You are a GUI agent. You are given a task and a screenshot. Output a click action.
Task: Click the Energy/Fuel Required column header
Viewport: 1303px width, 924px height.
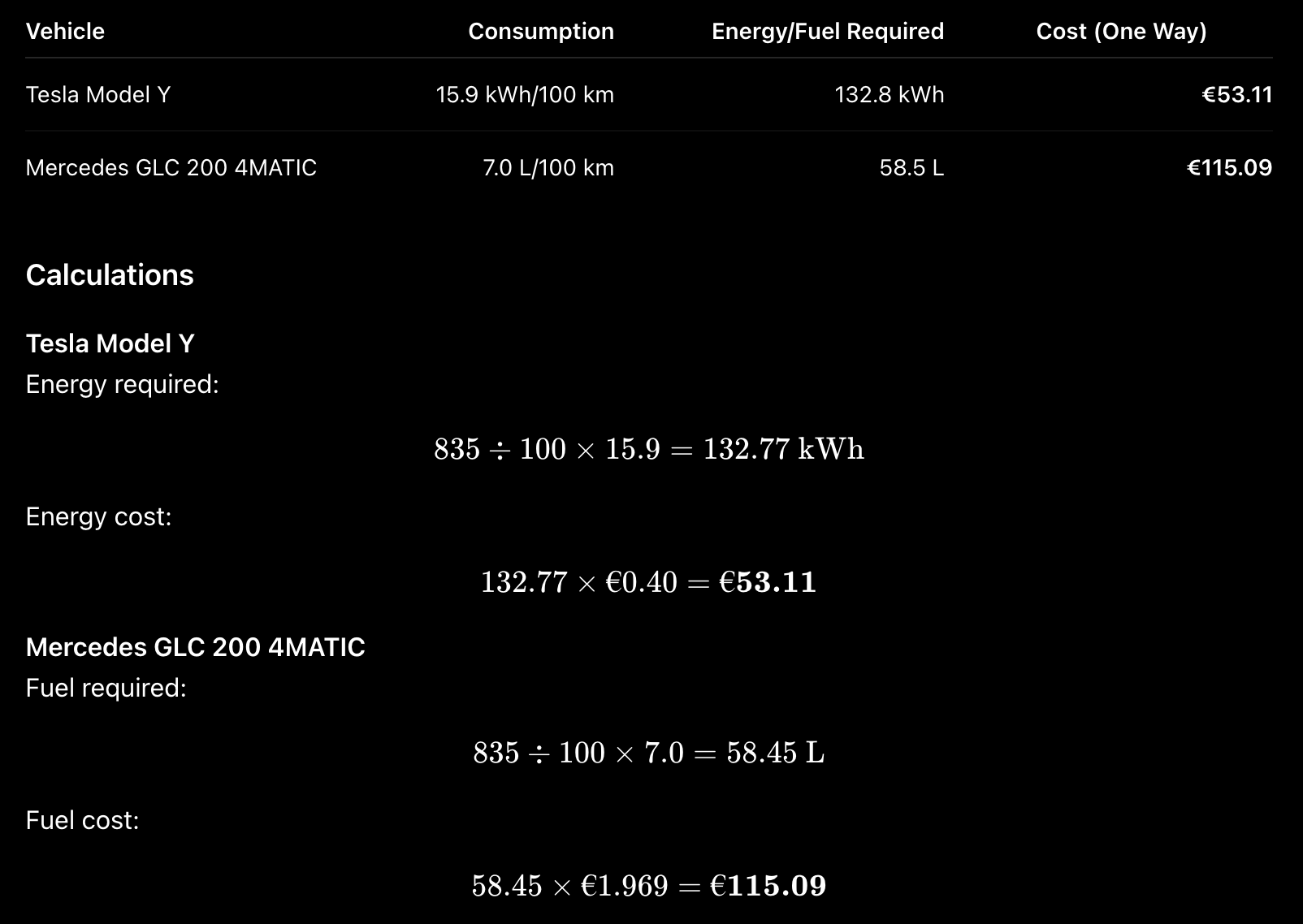[x=828, y=31]
